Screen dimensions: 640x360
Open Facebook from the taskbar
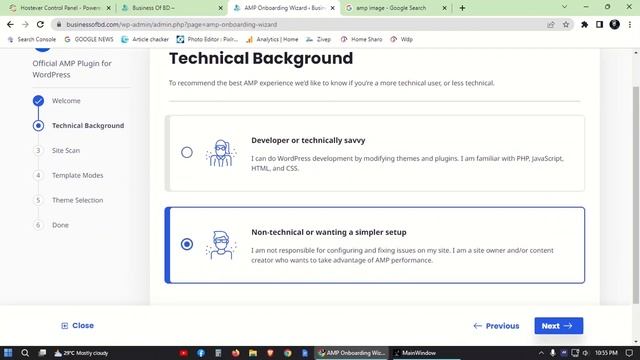[201, 353]
